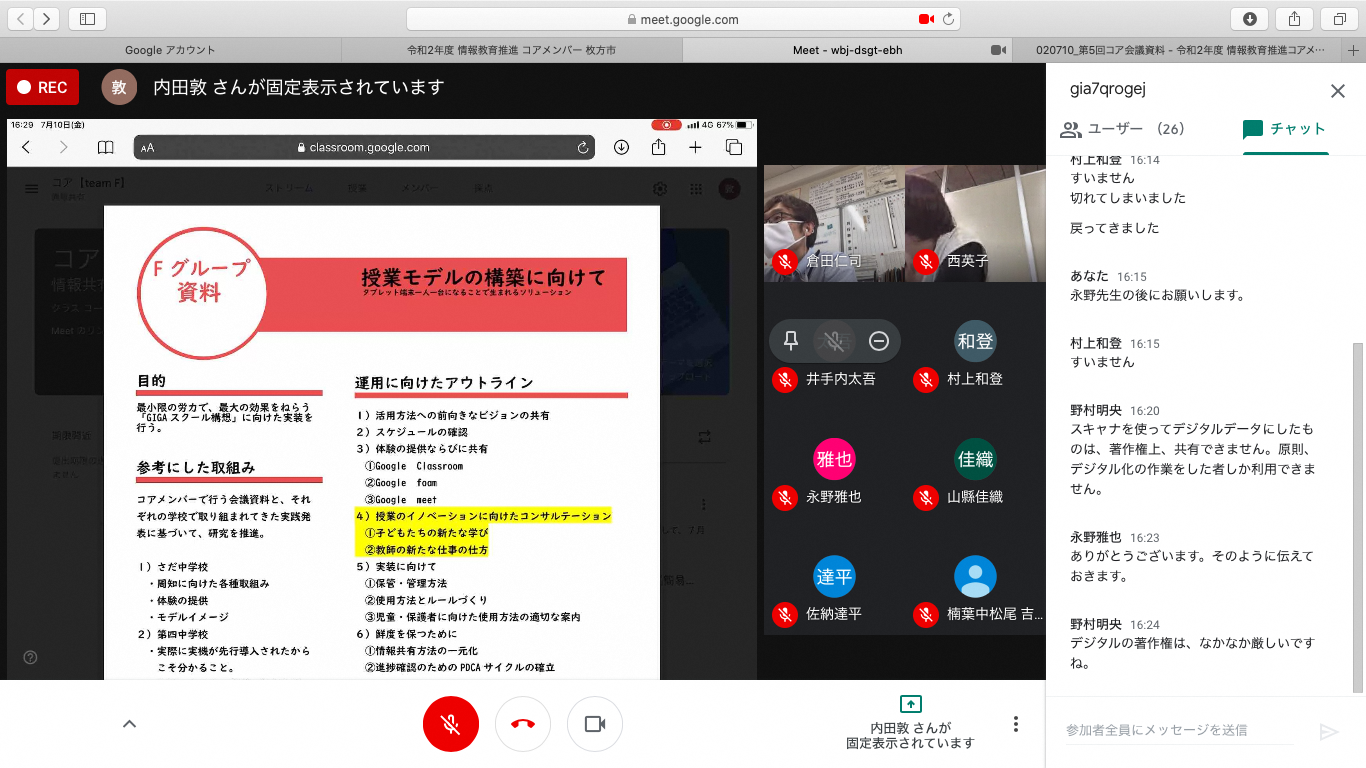Click the meeting code gia7qrogej

point(1107,89)
